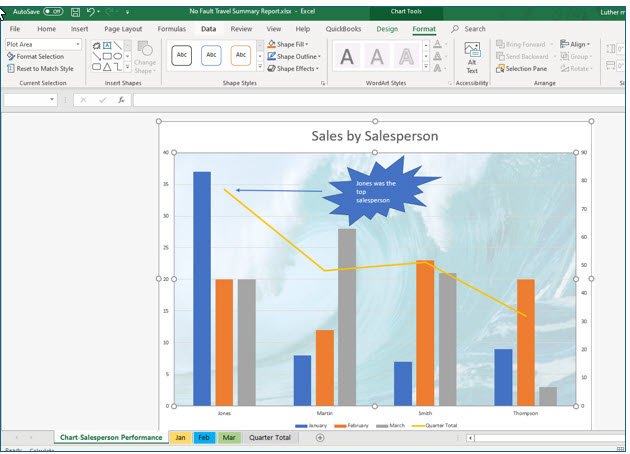The width and height of the screenshot is (630, 454).
Task: Expand the Shape Styles gallery more arrow
Action: pos(260,67)
